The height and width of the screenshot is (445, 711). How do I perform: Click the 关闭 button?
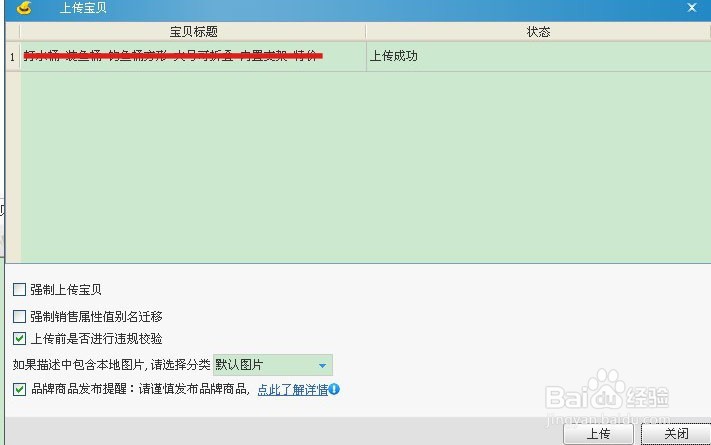676,434
